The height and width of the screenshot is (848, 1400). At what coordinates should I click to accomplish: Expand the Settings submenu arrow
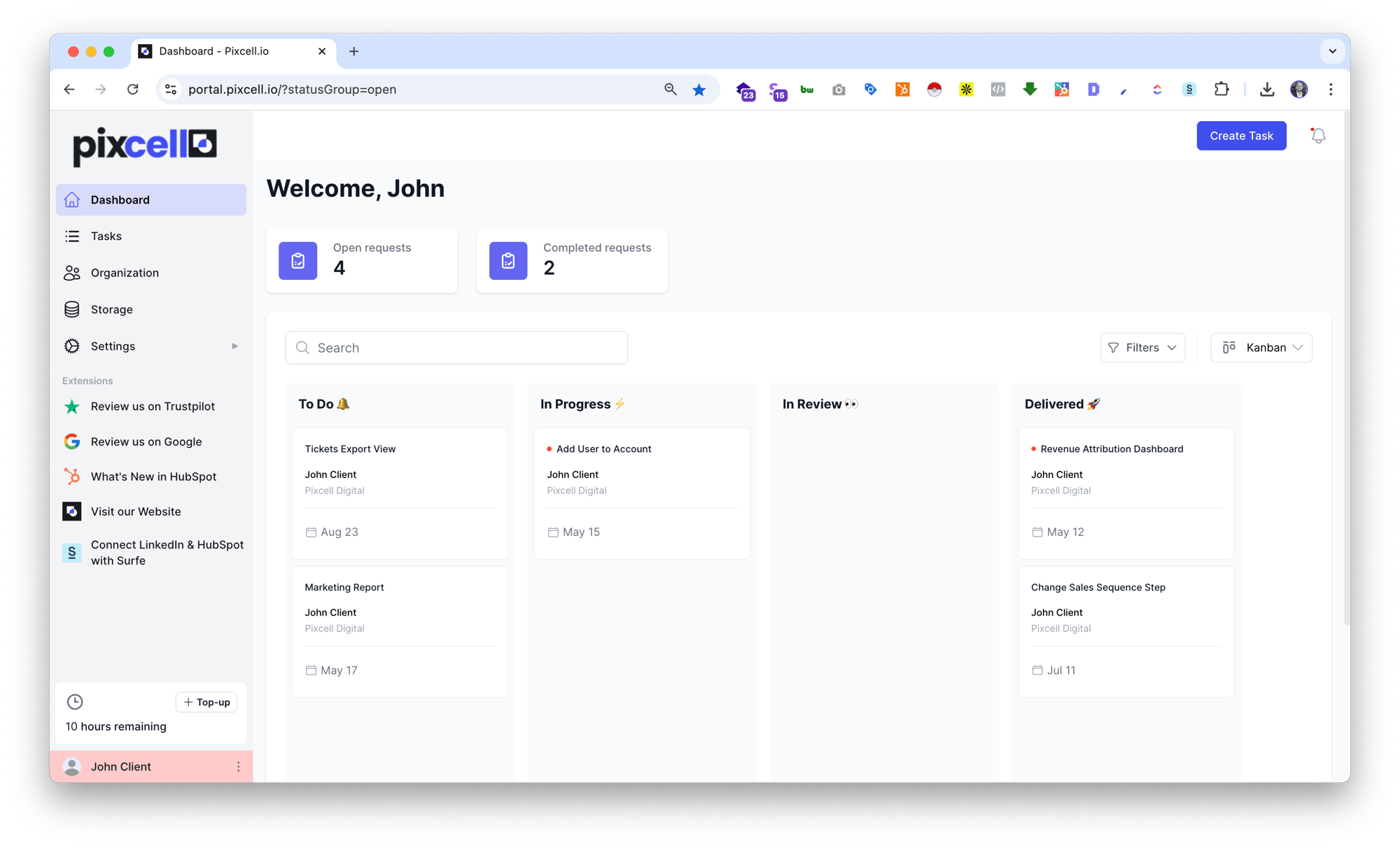tap(234, 346)
